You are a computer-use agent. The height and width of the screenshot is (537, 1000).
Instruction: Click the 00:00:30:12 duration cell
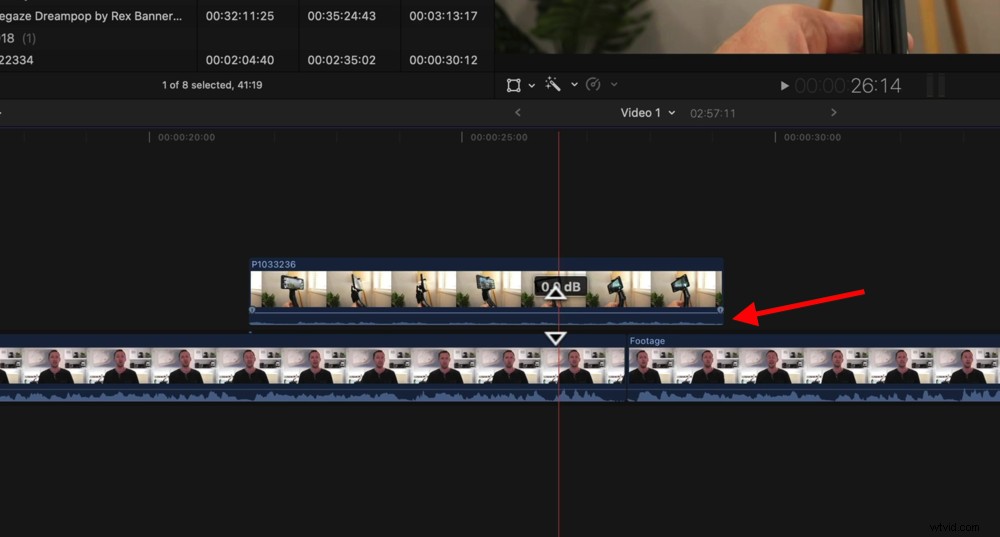pyautogui.click(x=443, y=60)
